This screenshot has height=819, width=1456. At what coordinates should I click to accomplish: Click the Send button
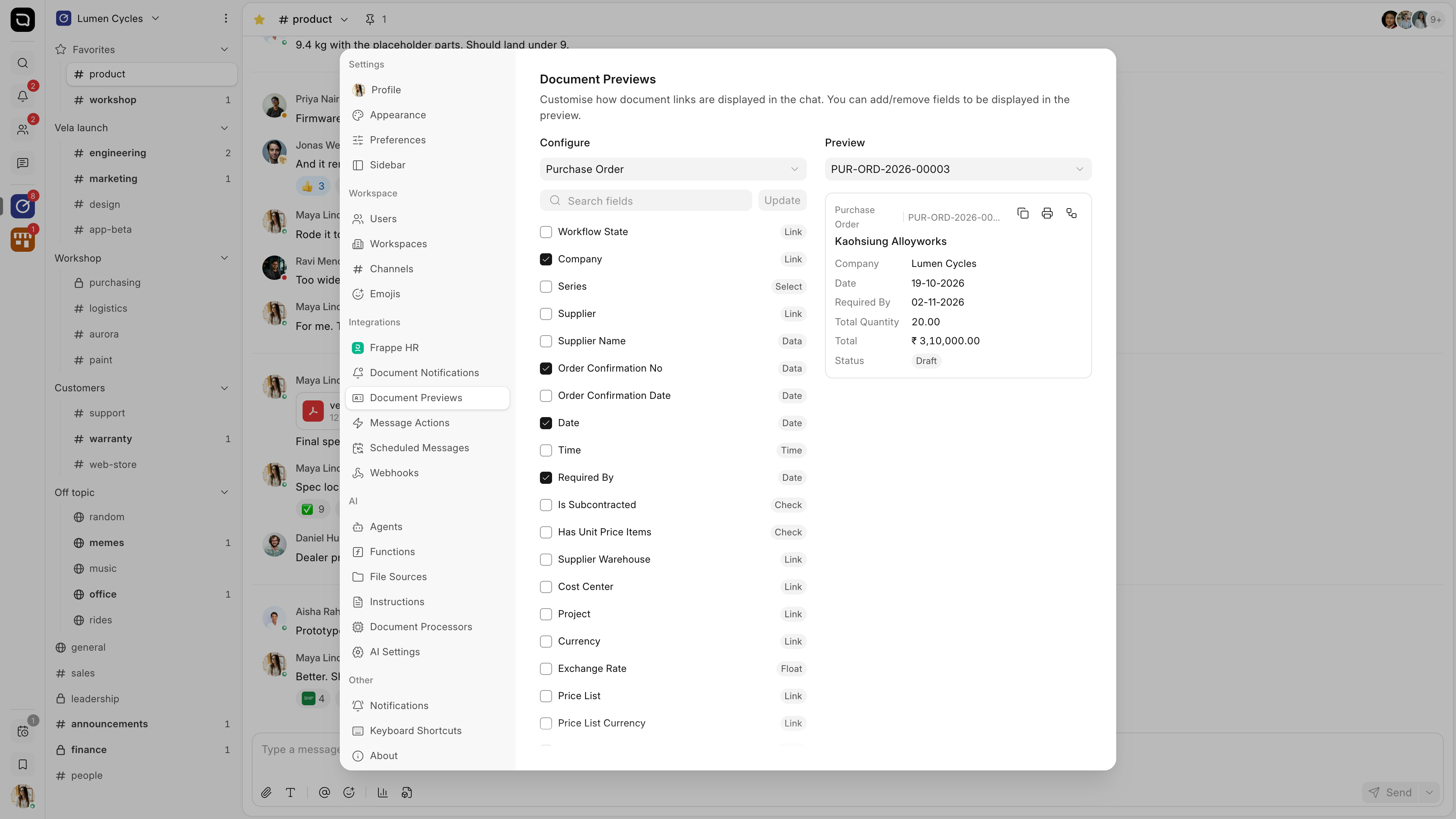pyautogui.click(x=1390, y=792)
